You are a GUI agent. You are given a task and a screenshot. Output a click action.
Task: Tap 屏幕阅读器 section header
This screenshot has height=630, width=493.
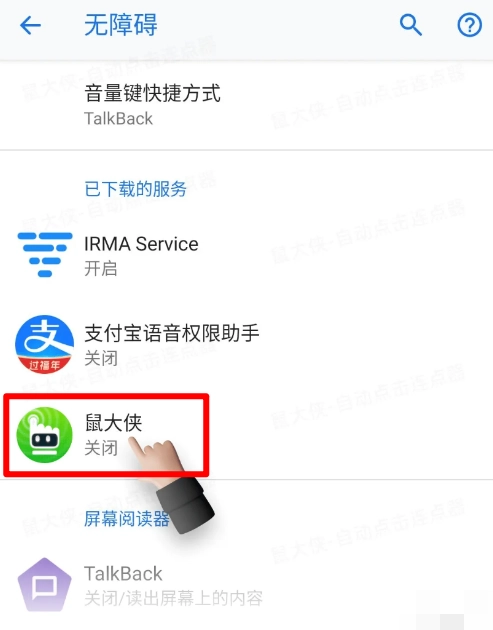pyautogui.click(x=127, y=519)
